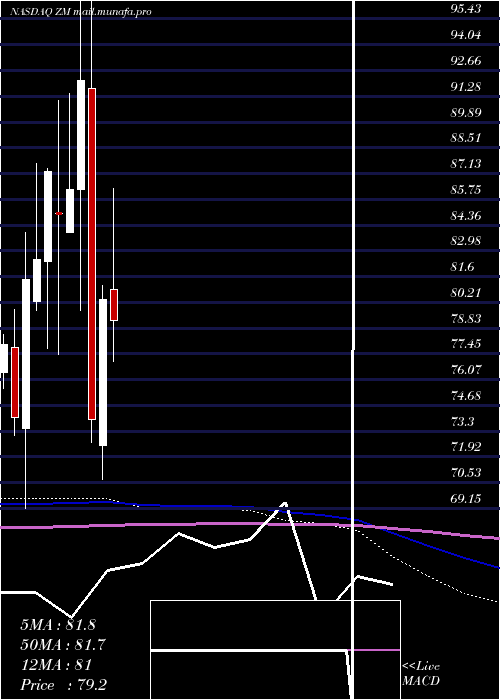Image resolution: width=500 pixels, height=700 pixels.
Task: Select the 76.07 price axis label
Action: (x=466, y=370)
